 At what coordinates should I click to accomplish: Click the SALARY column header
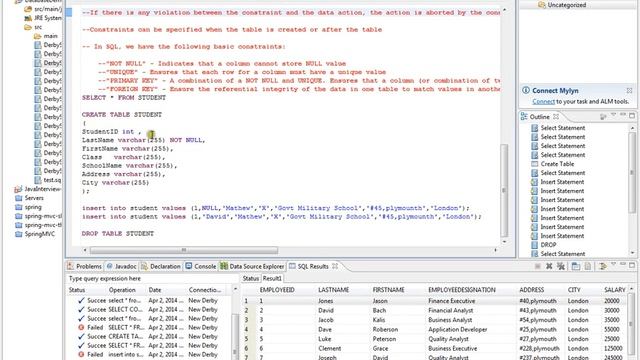pyautogui.click(x=614, y=289)
